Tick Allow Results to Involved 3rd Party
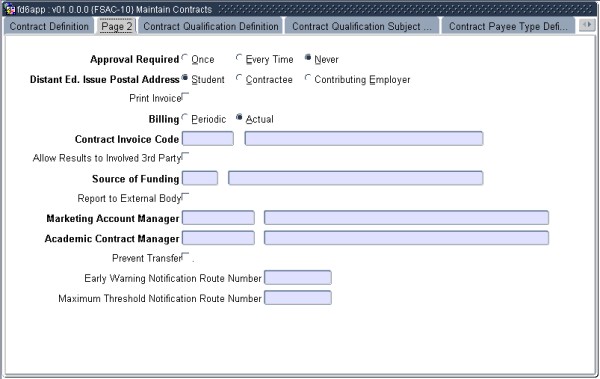Image resolution: width=600 pixels, height=379 pixels. coord(185,156)
